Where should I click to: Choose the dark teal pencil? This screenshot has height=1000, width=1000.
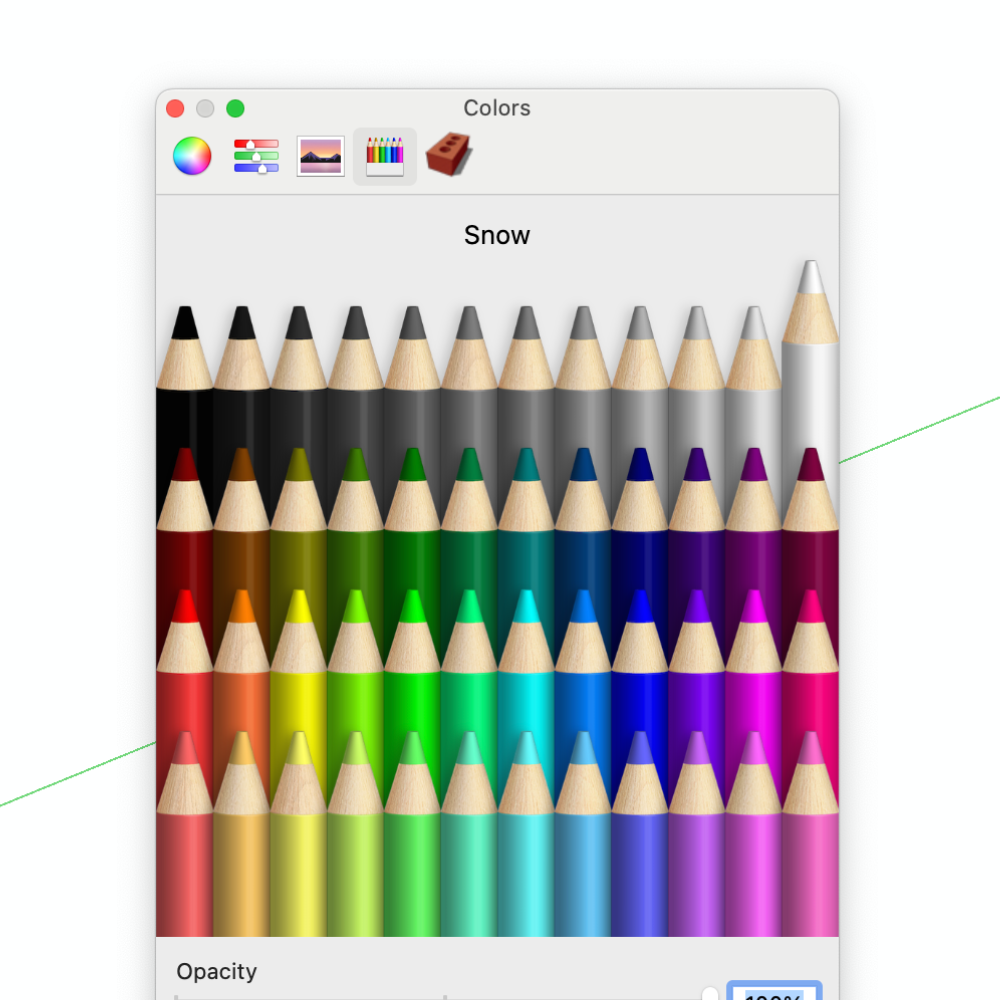526,518
